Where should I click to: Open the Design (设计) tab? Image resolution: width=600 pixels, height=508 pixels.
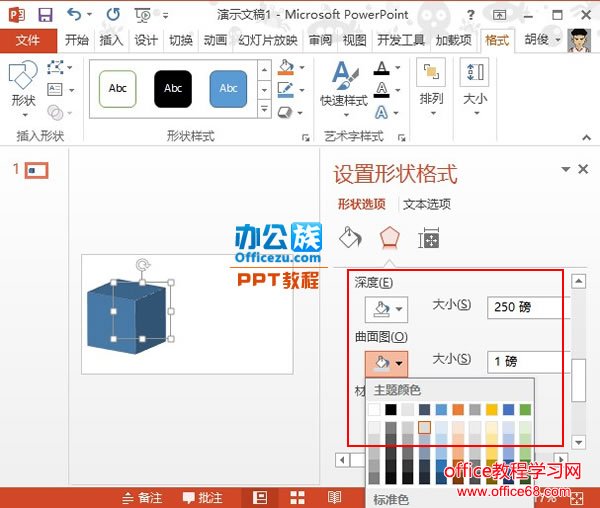pyautogui.click(x=146, y=40)
